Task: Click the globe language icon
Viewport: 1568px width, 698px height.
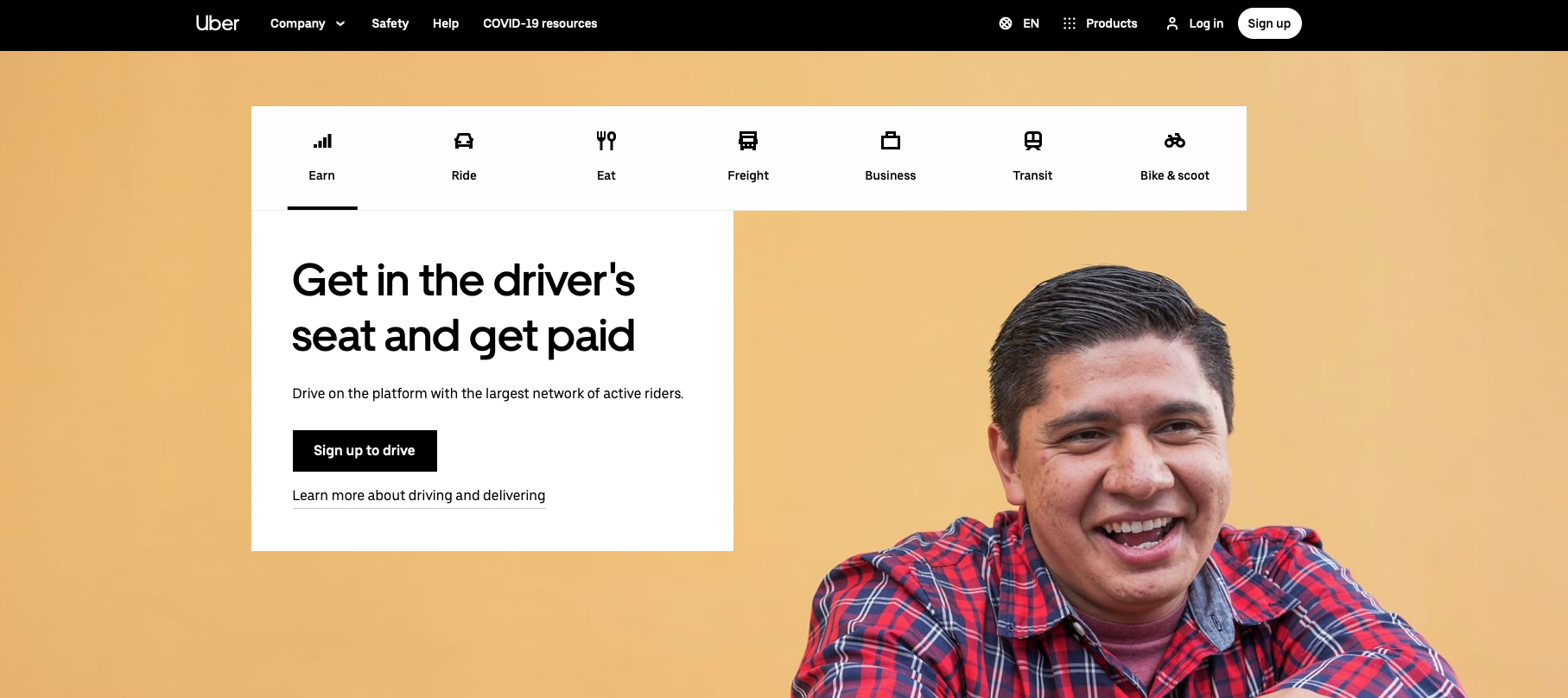Action: point(1006,23)
